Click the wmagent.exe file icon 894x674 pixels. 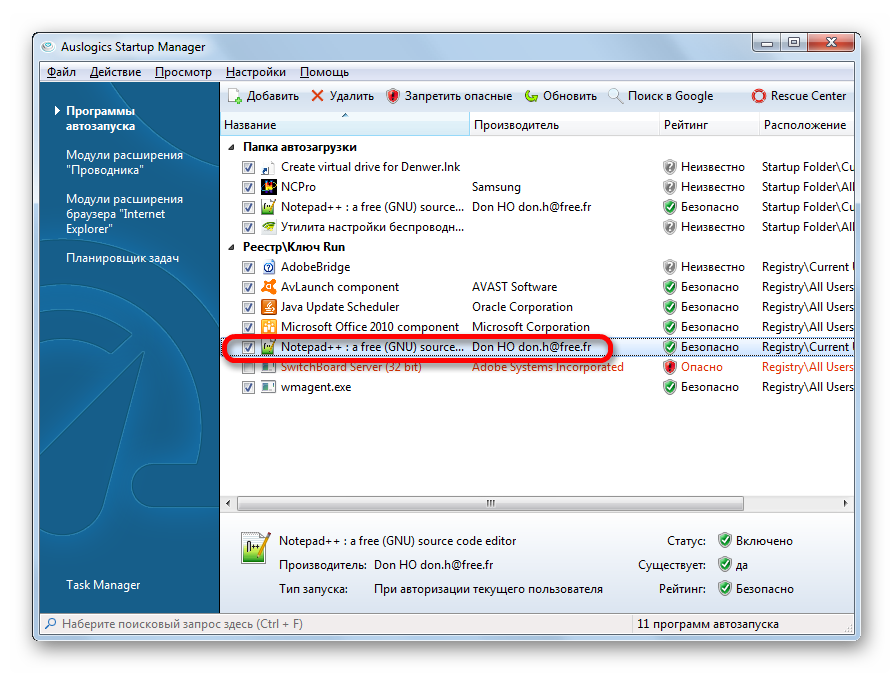point(269,387)
